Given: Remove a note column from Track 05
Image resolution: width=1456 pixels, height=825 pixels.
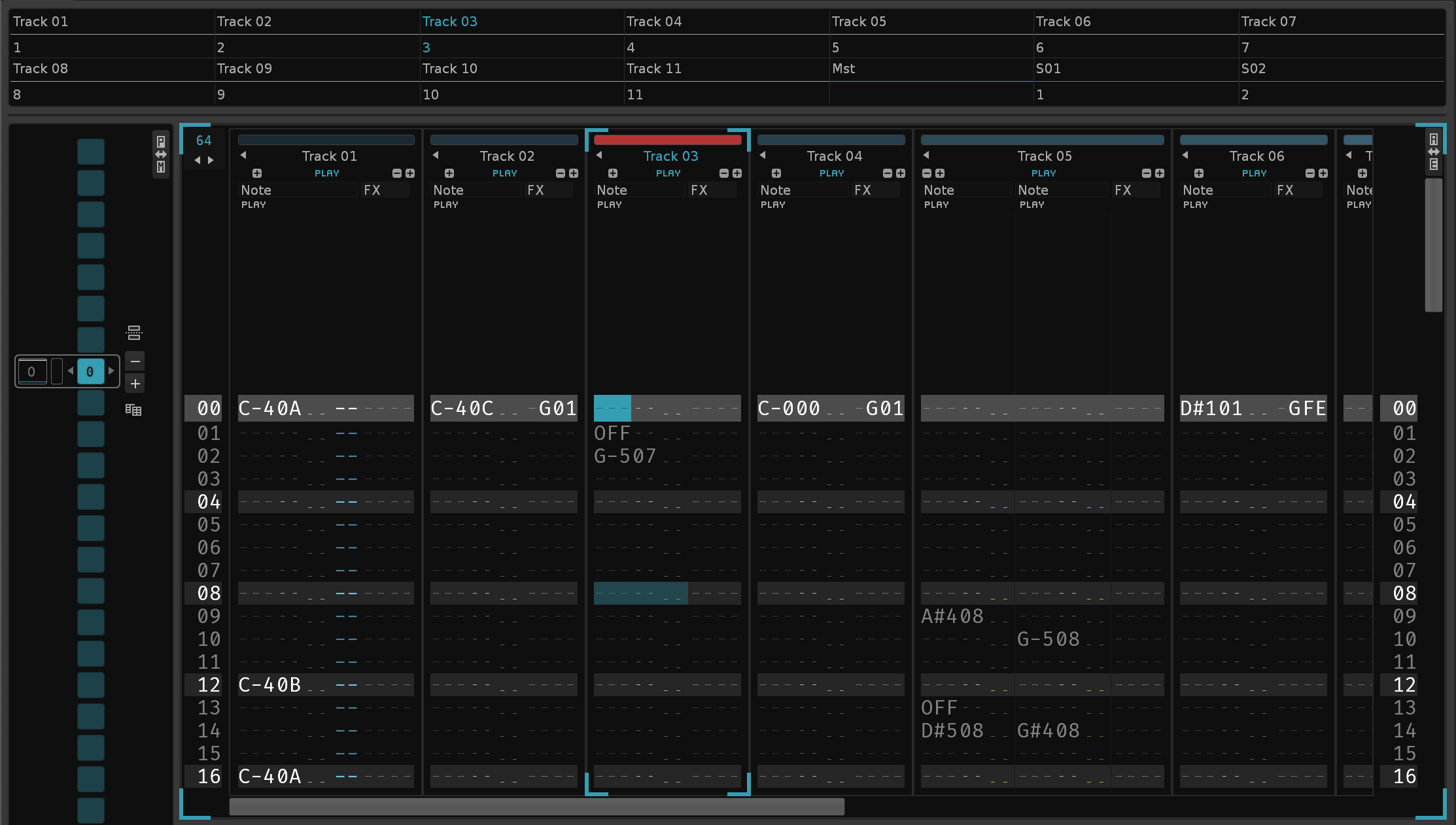Looking at the screenshot, I should (927, 173).
